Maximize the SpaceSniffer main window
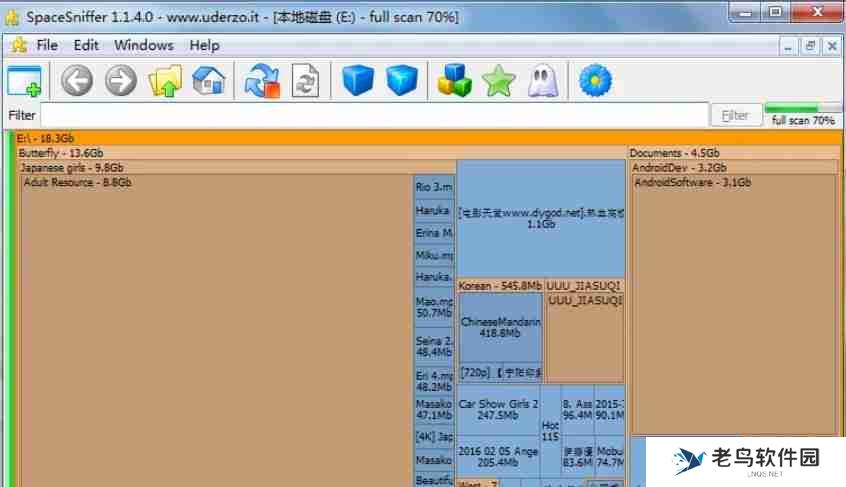Screen dimensions: 846x487 pyautogui.click(x=776, y=12)
